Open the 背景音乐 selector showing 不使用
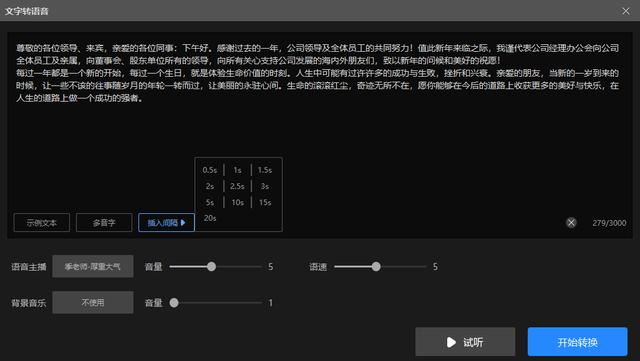640x361 pixels. click(93, 303)
